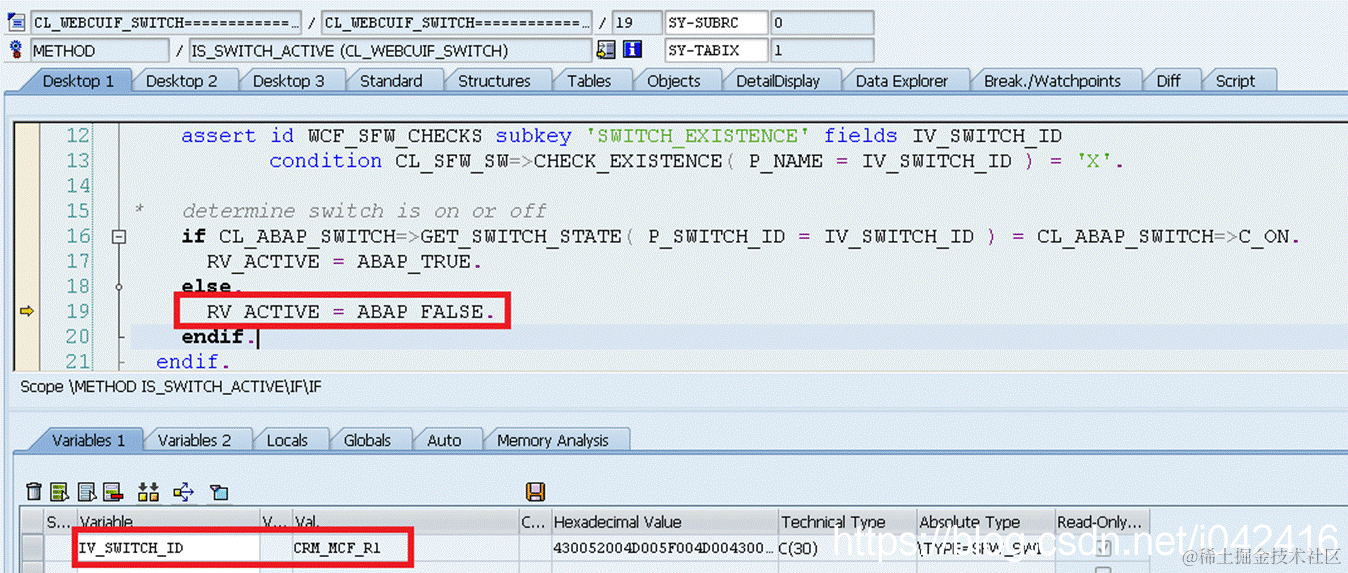Switch to the Desktop 1 tab
1348x573 pixels.
tap(77, 81)
